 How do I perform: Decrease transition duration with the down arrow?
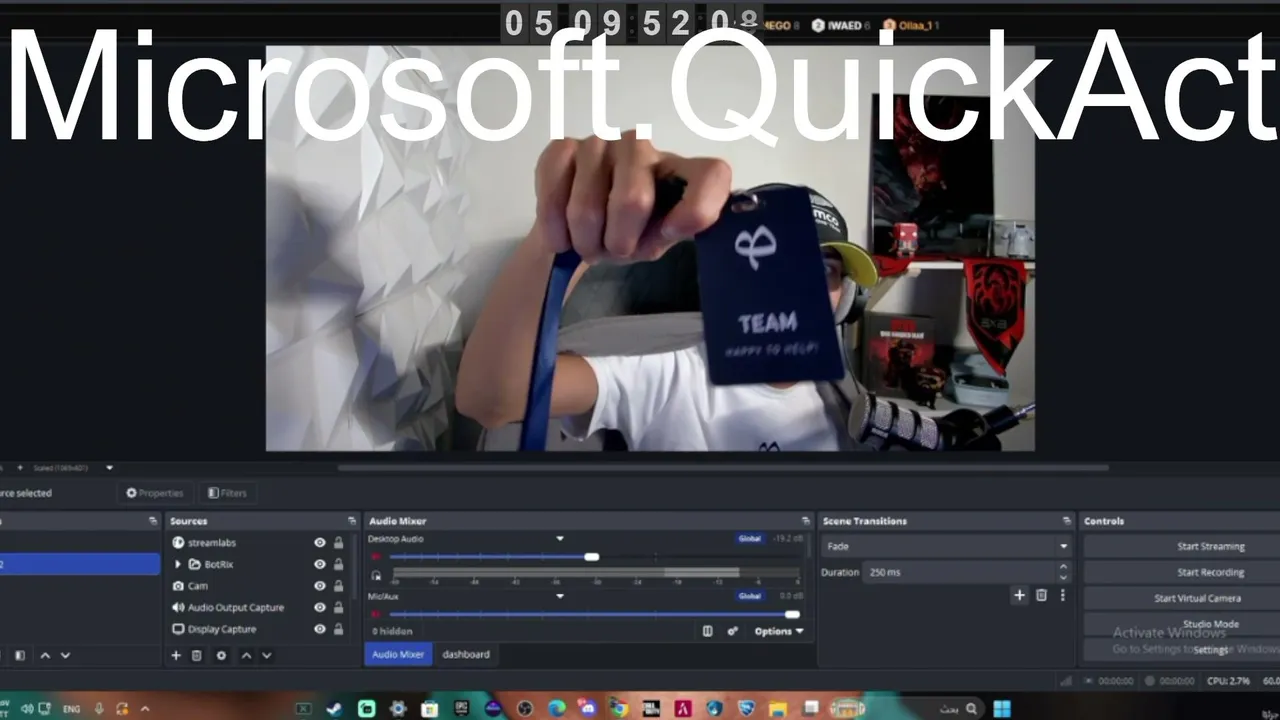click(x=1063, y=577)
